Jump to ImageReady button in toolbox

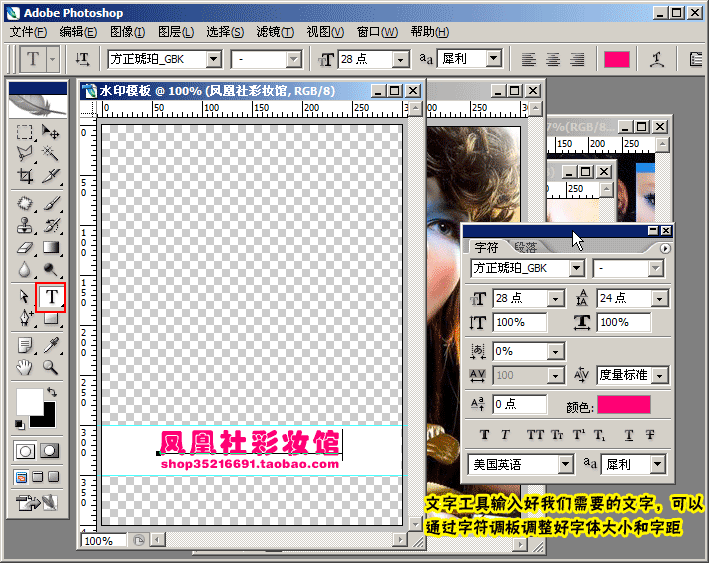coord(36,502)
